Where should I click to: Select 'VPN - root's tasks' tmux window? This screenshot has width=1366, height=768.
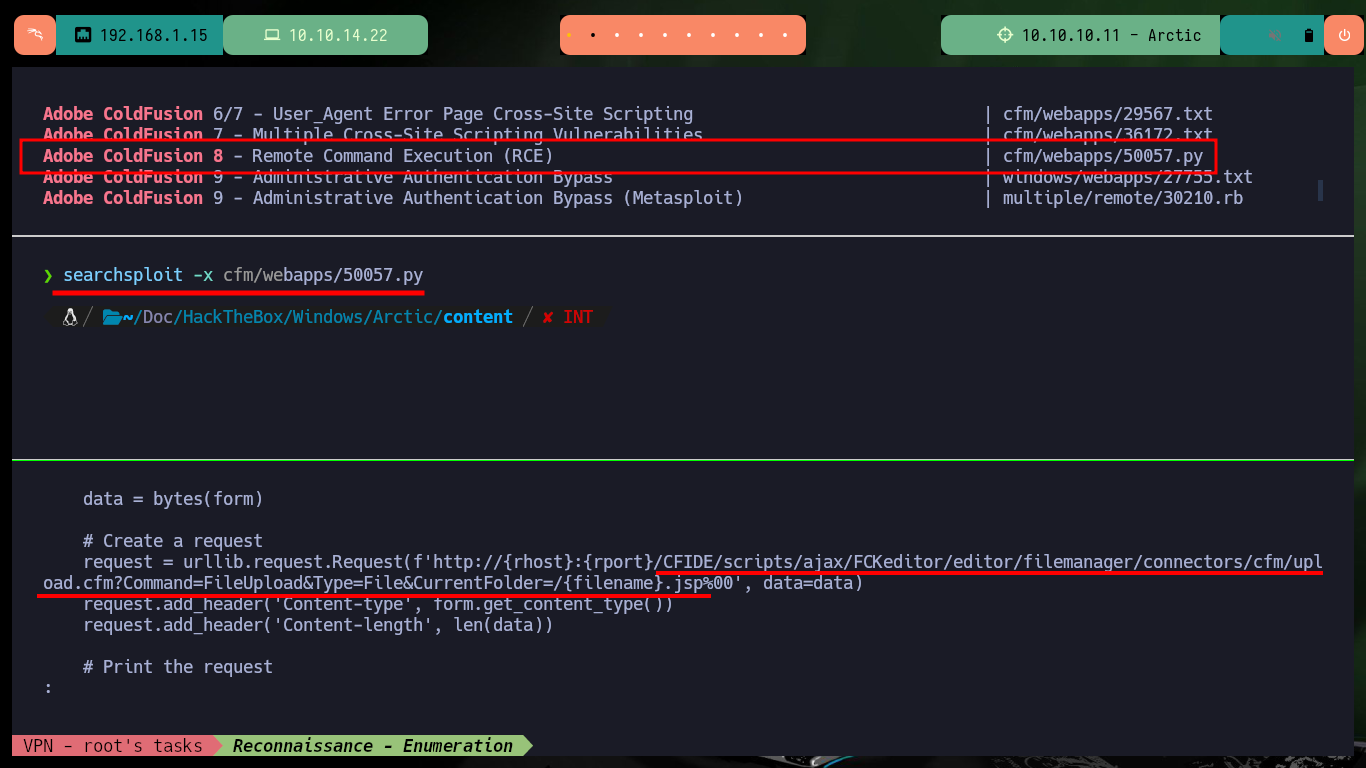coord(112,746)
